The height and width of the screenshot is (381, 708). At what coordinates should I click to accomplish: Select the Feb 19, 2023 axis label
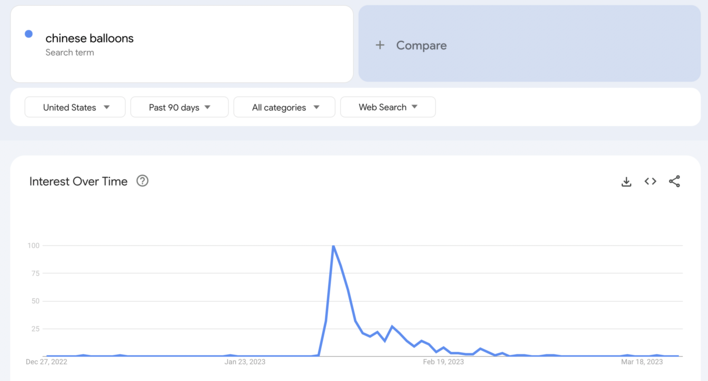(443, 362)
